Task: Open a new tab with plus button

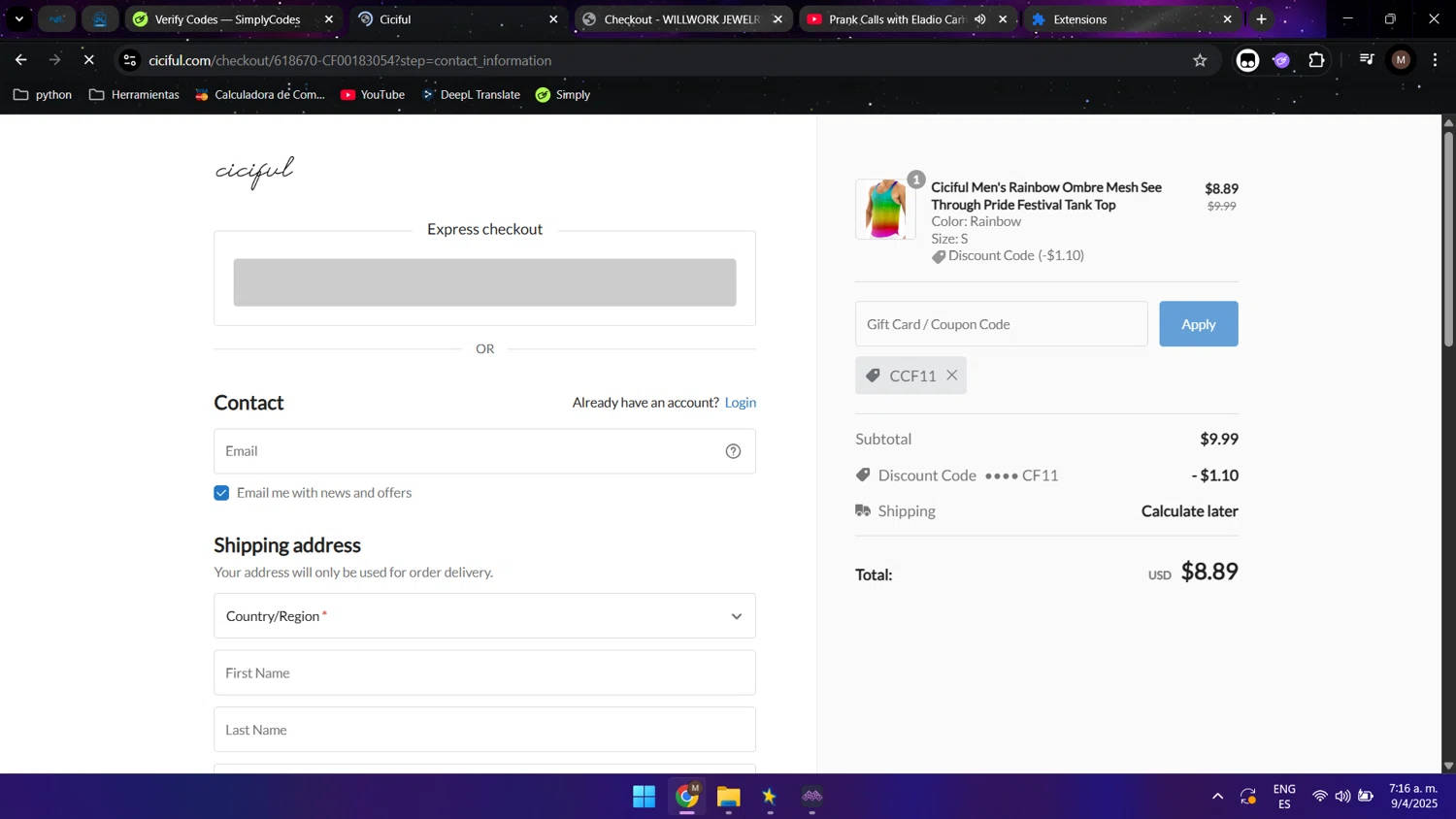Action: 1261,19
